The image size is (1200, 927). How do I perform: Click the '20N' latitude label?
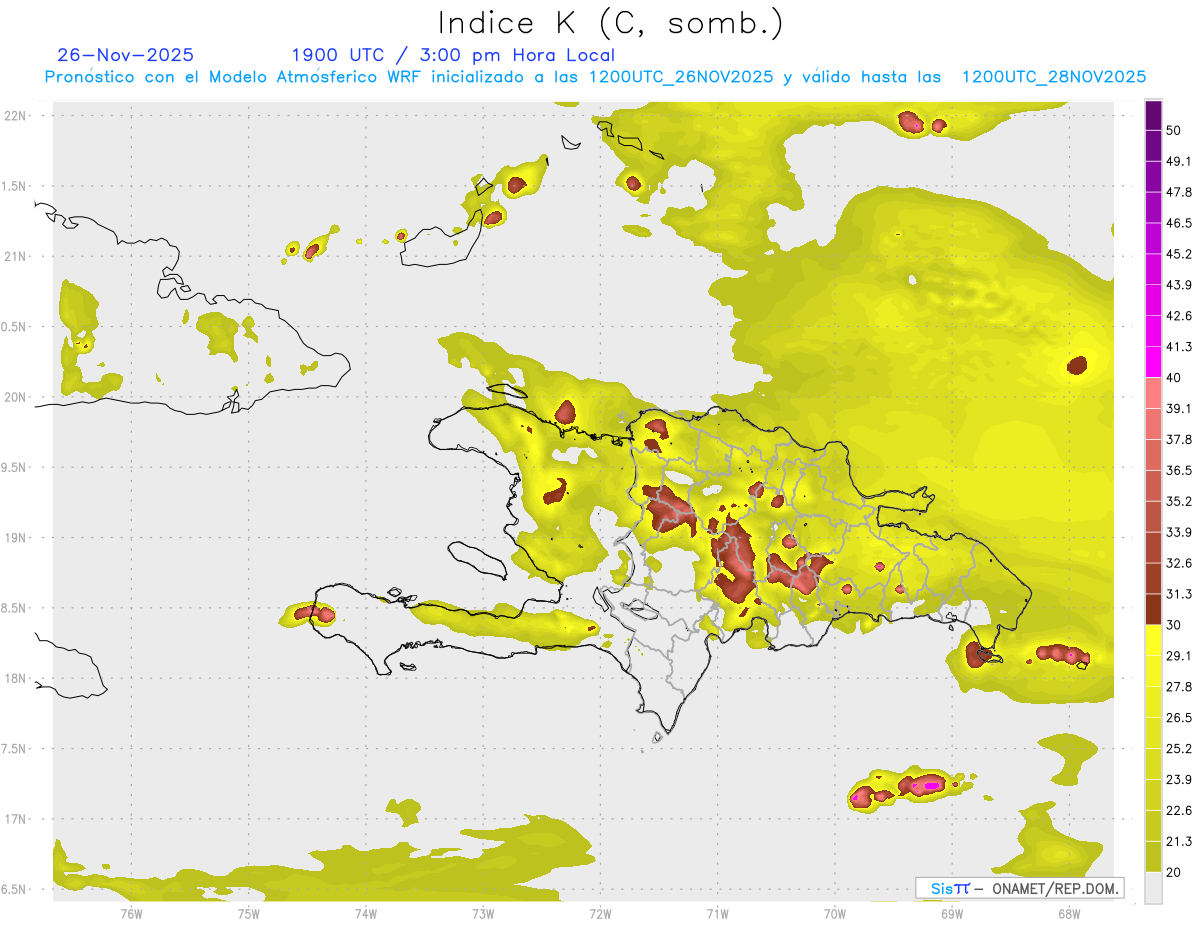click(x=16, y=397)
